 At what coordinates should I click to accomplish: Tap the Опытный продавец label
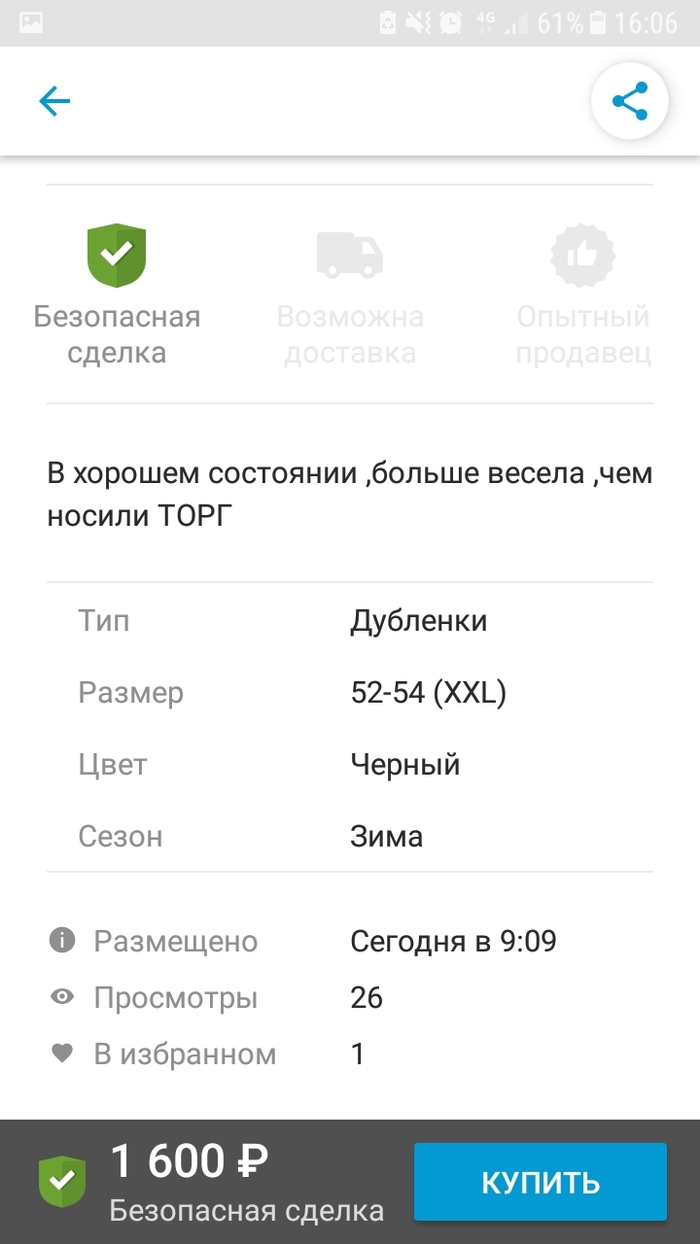583,335
